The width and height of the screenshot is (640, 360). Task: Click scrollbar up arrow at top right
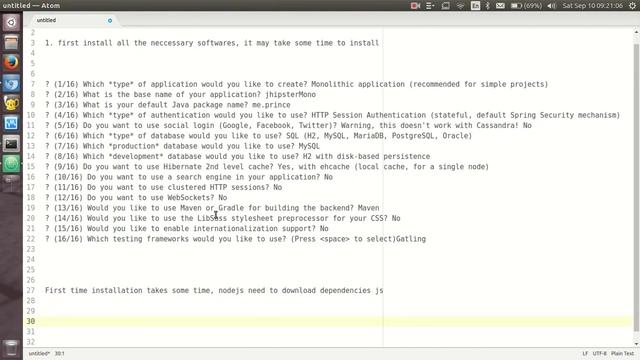point(636,32)
